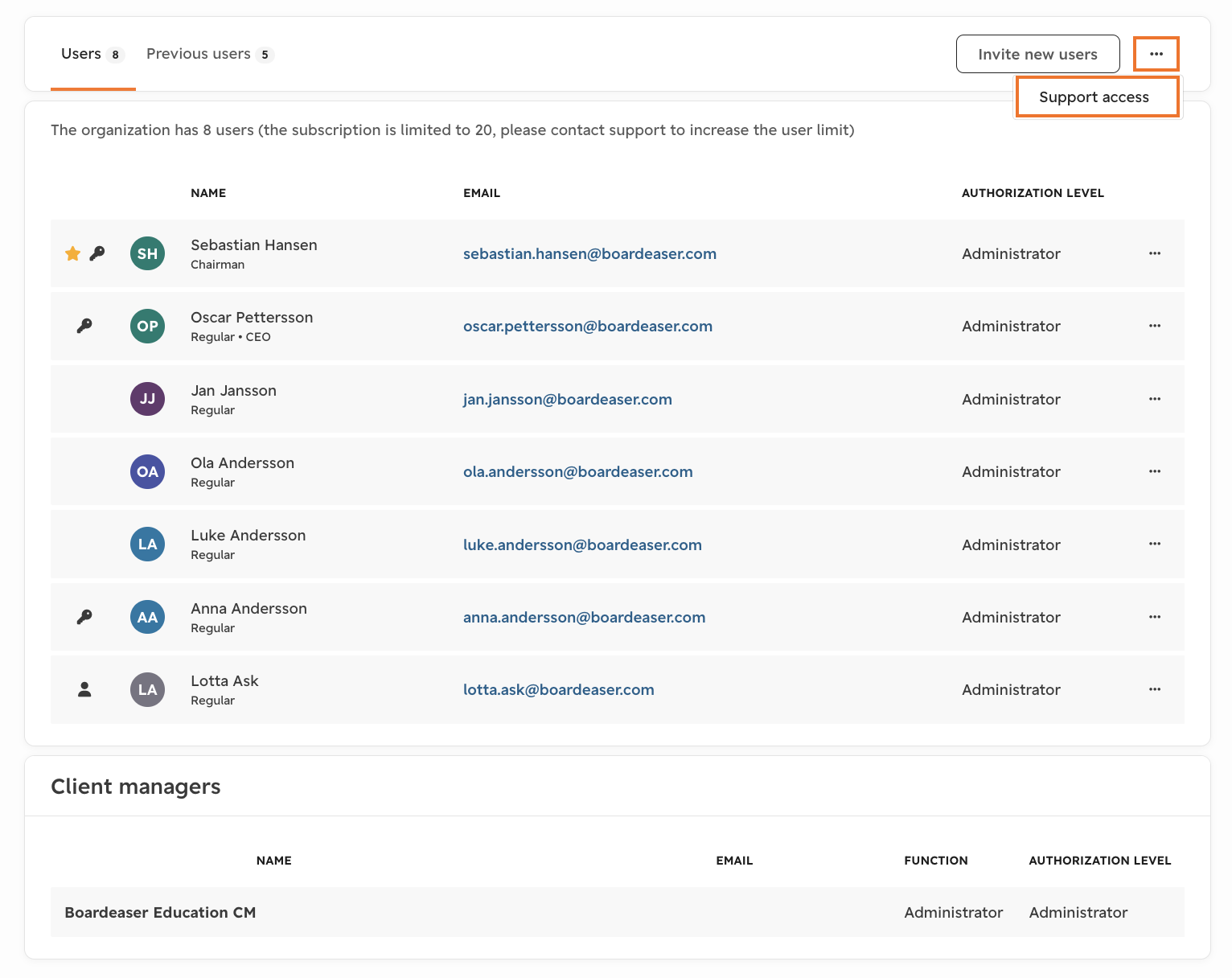This screenshot has height=978, width=1232.
Task: Open lotta.ask@boardeaser.com email link
Action: tap(559, 689)
